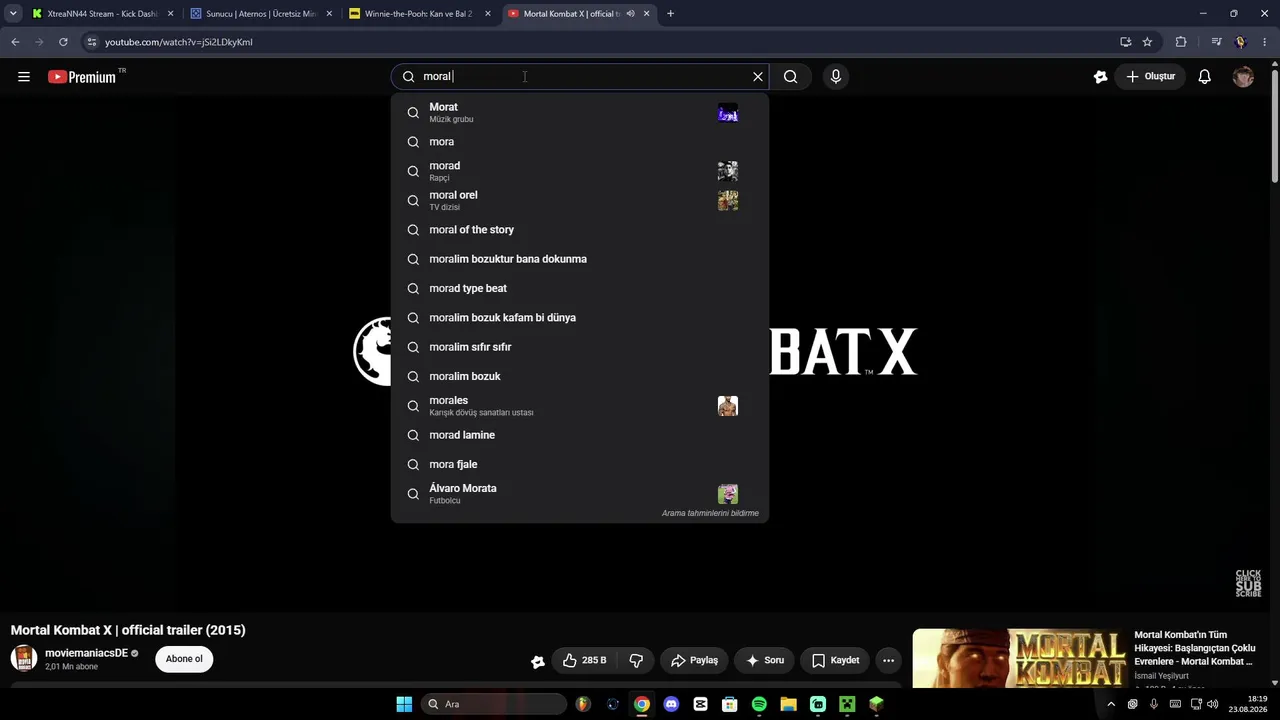Clear the search box with the X
Screen dimensions: 1280x720
[758, 77]
